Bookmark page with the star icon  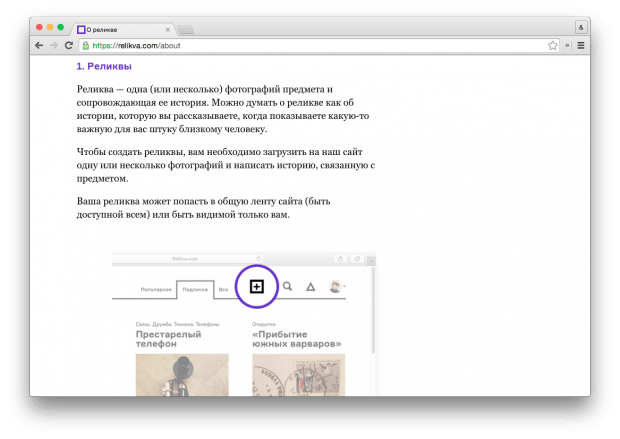coord(552,45)
